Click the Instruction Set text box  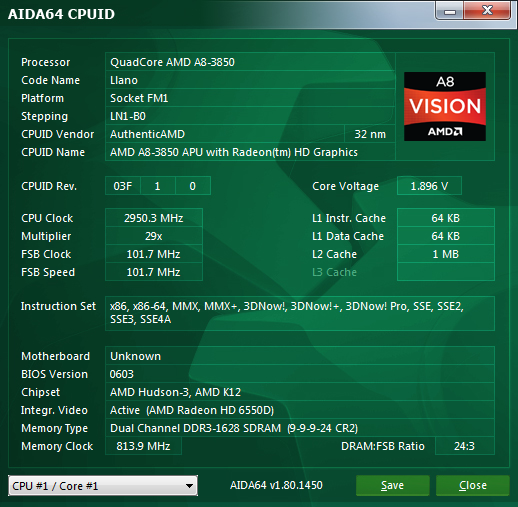pyautogui.click(x=300, y=313)
